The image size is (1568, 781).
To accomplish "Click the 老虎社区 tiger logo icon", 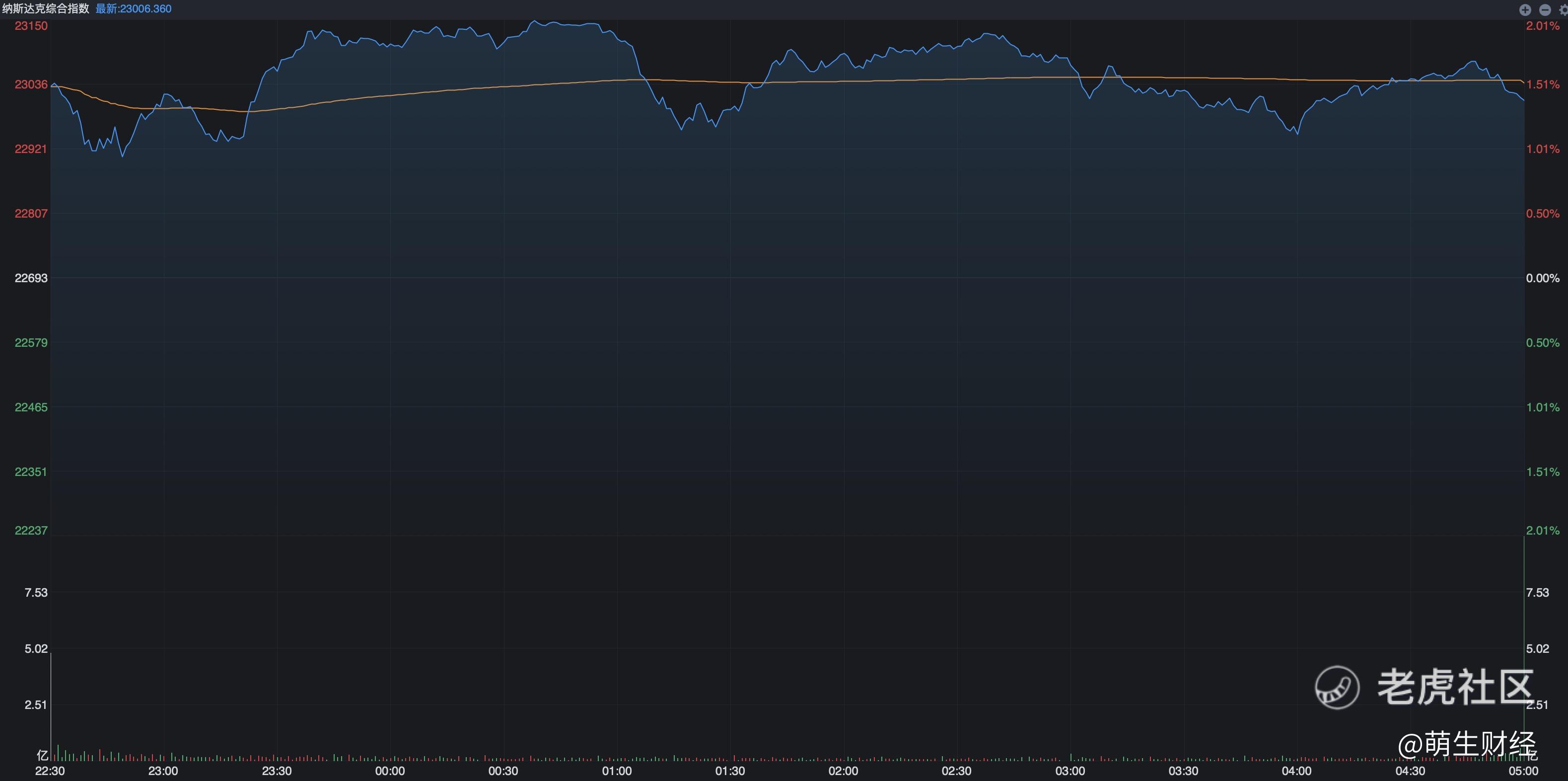I will 1337,687.
